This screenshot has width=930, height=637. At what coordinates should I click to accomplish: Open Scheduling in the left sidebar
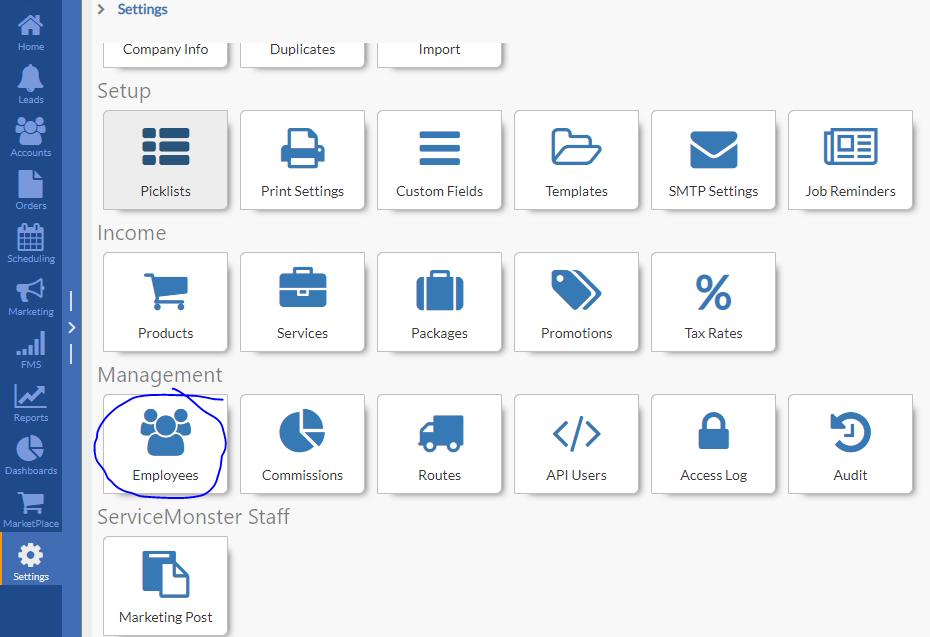click(x=31, y=244)
